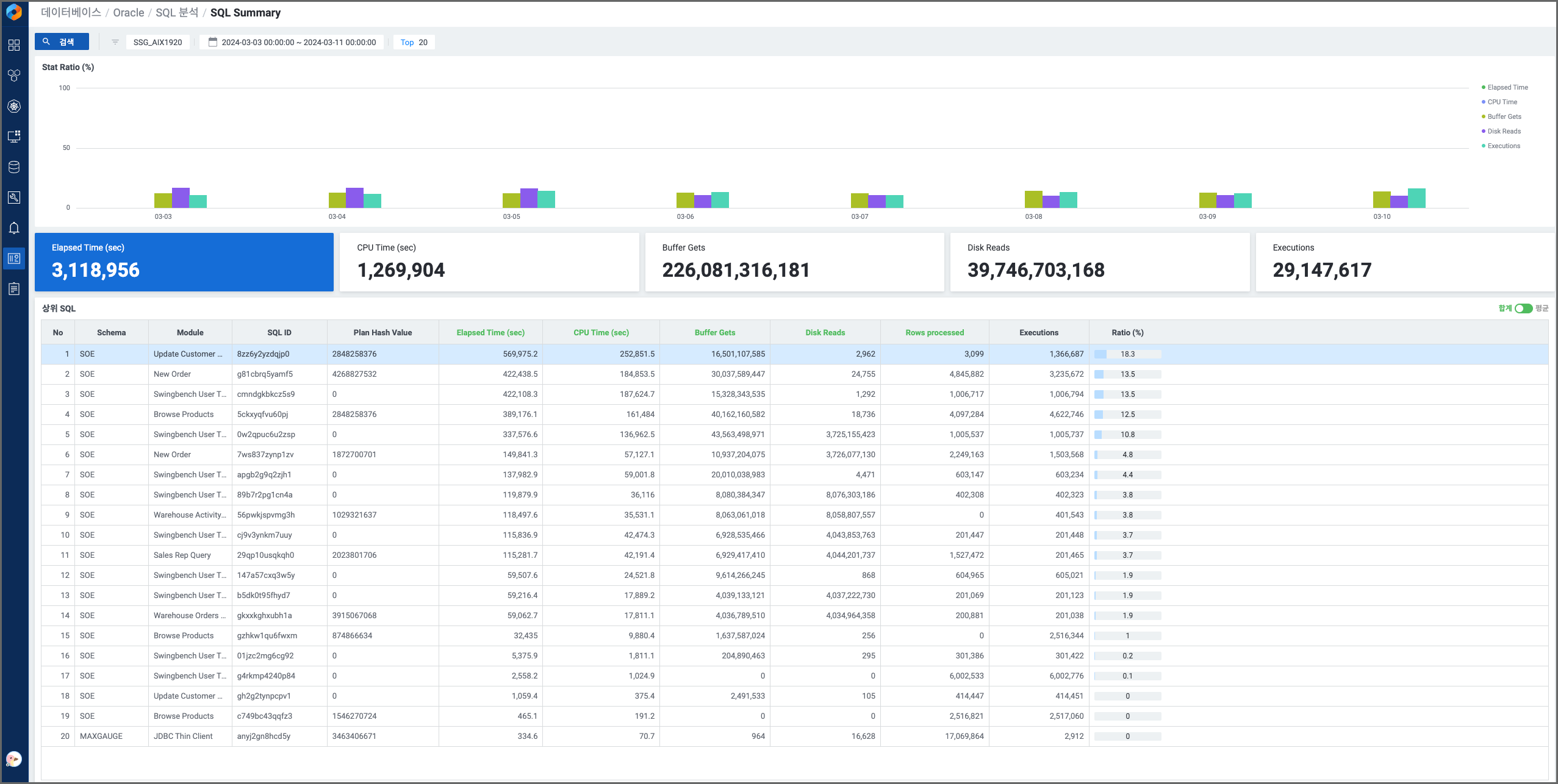This screenshot has width=1558, height=784.
Task: Click the alert bell sidebar icon
Action: (14, 228)
